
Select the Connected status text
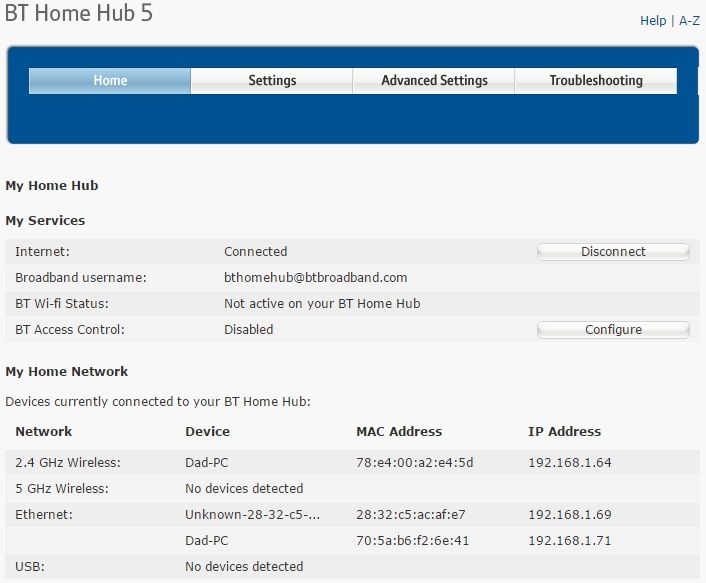255,252
